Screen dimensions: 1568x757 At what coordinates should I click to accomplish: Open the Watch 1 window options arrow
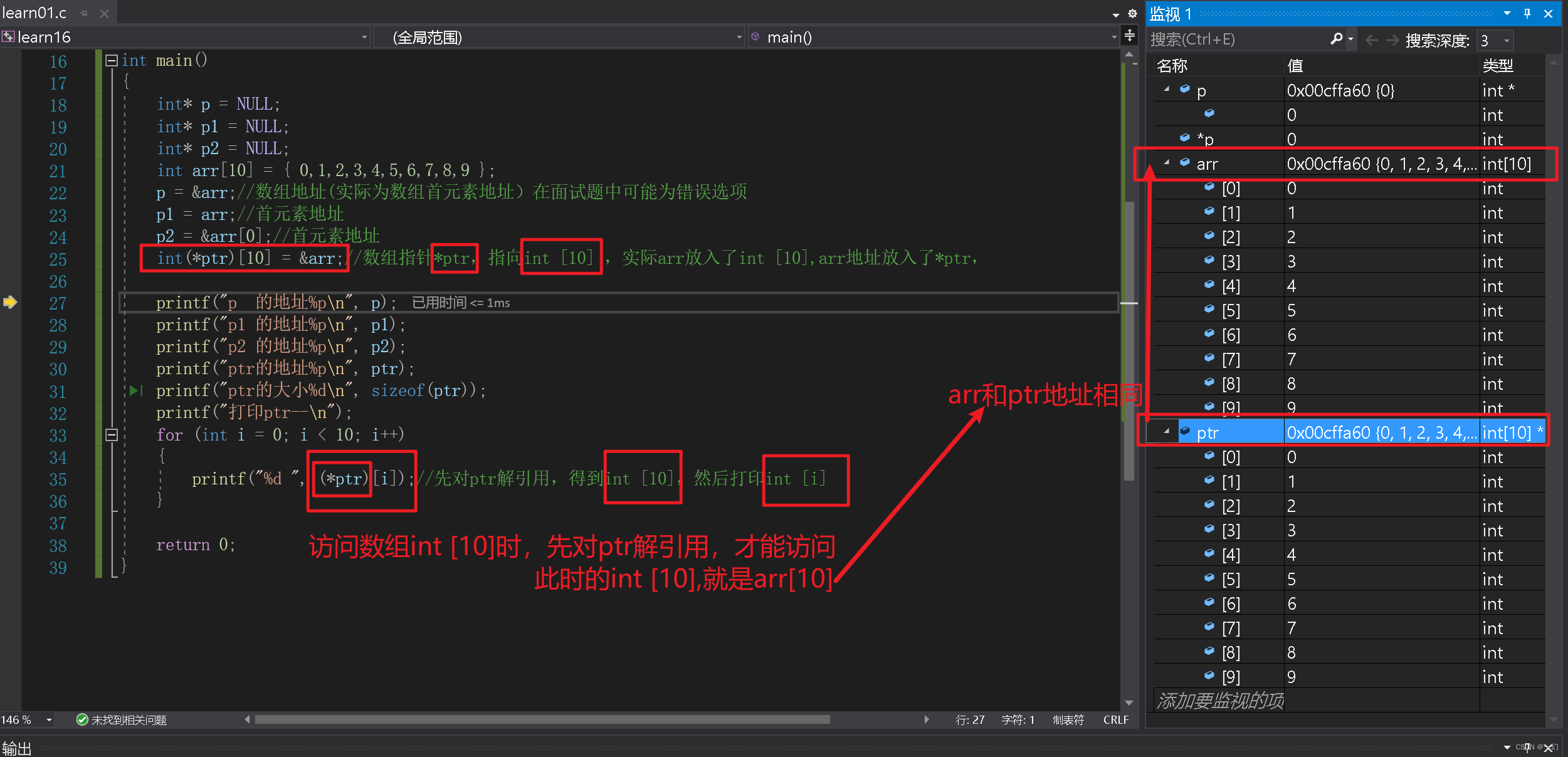coord(1507,13)
